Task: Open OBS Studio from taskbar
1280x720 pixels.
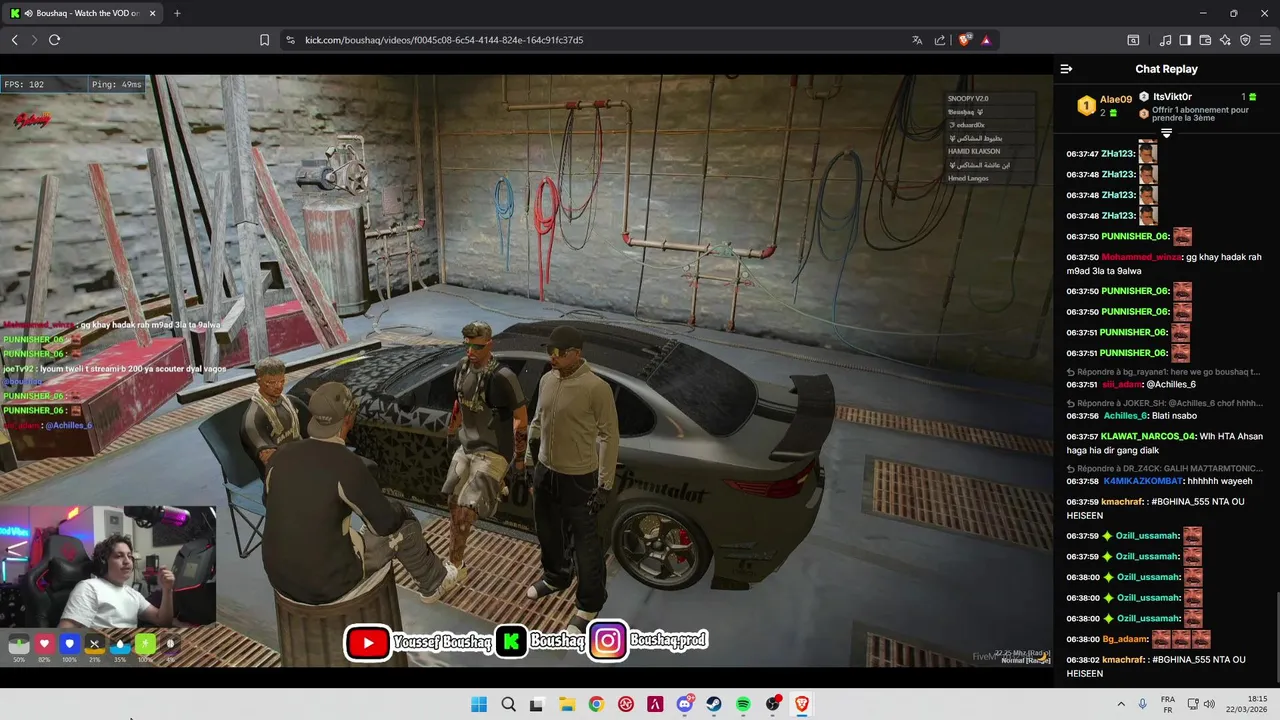Action: pyautogui.click(x=773, y=704)
